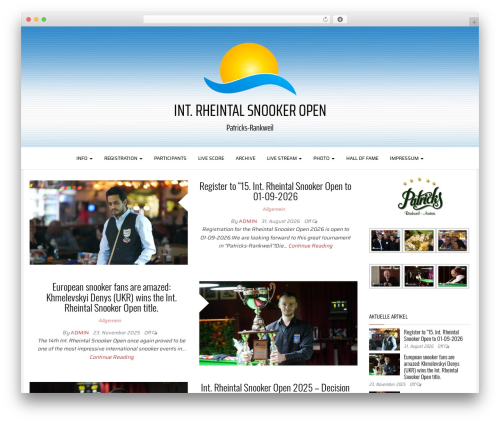
Task: Open the HALL OF FAME menu item
Action: click(362, 158)
